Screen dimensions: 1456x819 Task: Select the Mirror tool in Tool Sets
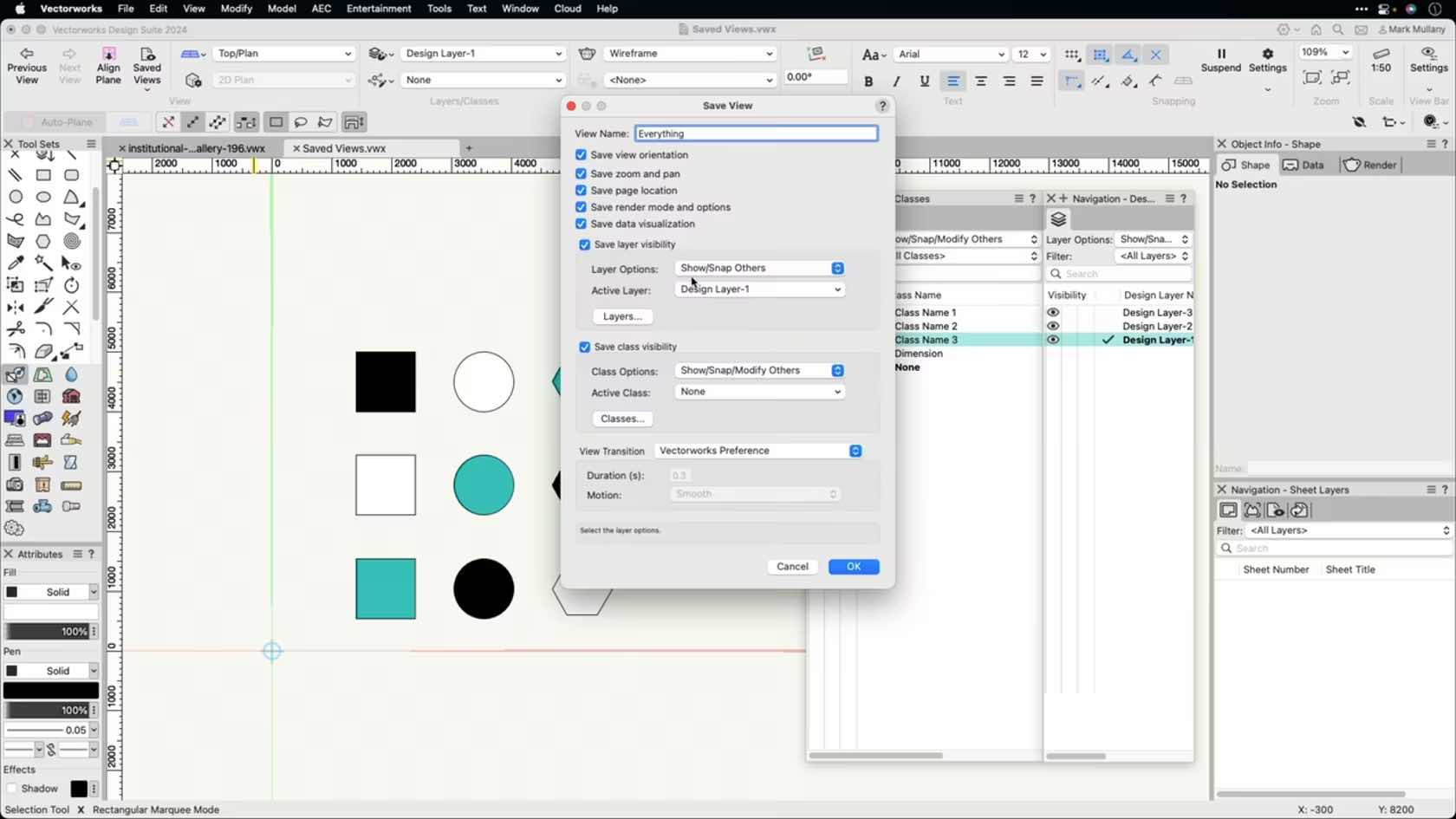point(16,307)
